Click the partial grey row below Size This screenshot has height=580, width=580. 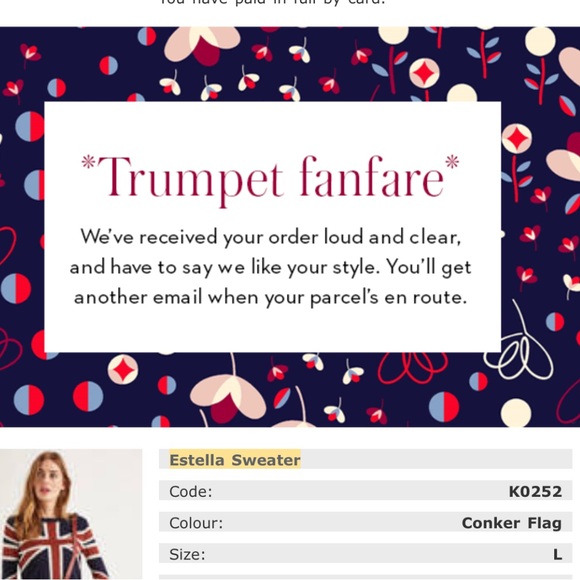[365, 577]
